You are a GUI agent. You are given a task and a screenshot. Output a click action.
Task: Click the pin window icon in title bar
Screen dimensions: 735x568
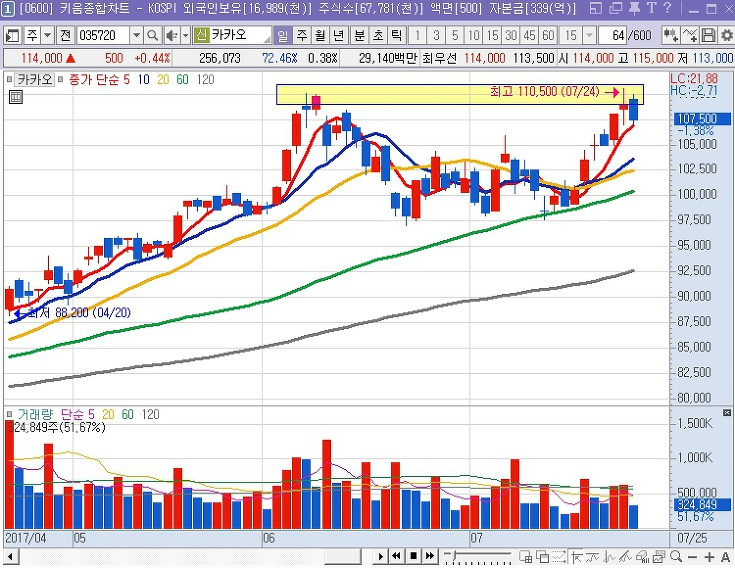pyautogui.click(x=634, y=8)
